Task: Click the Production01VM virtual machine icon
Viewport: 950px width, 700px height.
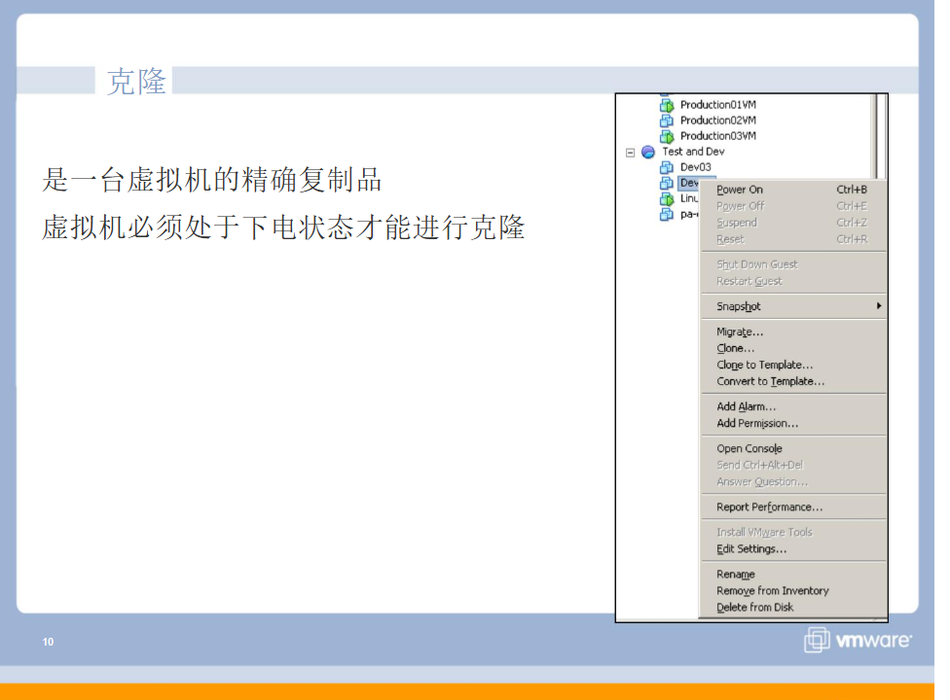Action: (667, 105)
